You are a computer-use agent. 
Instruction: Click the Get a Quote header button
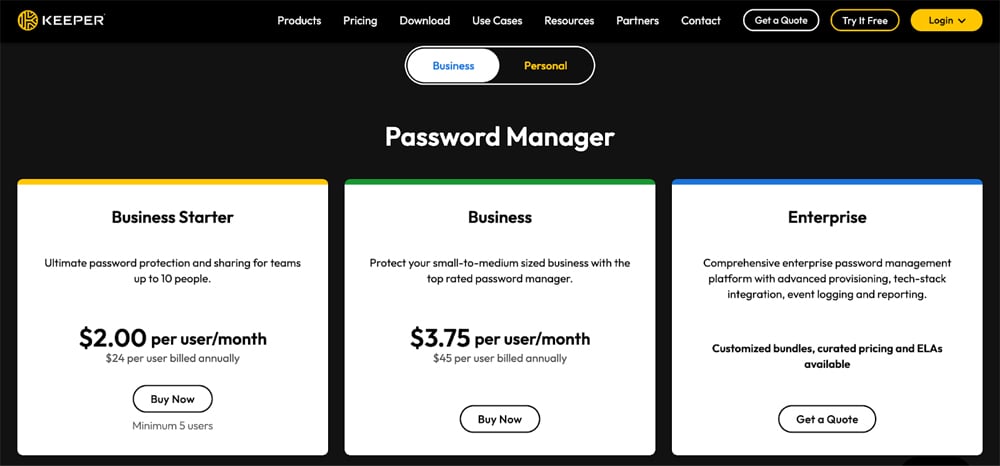coord(781,21)
